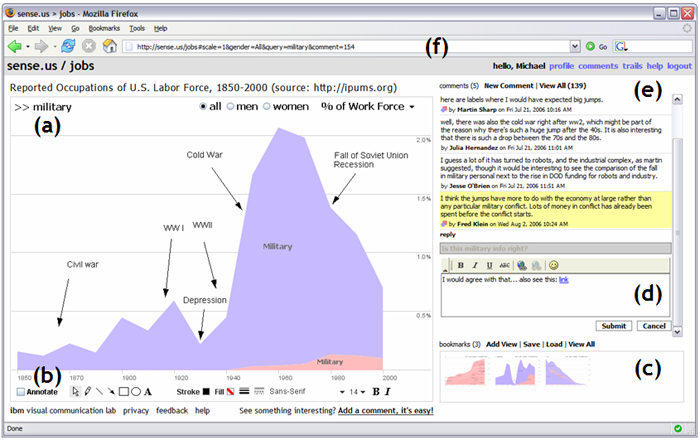Underline the comment text in editor
Screen dimensions: 700x440
489,266
